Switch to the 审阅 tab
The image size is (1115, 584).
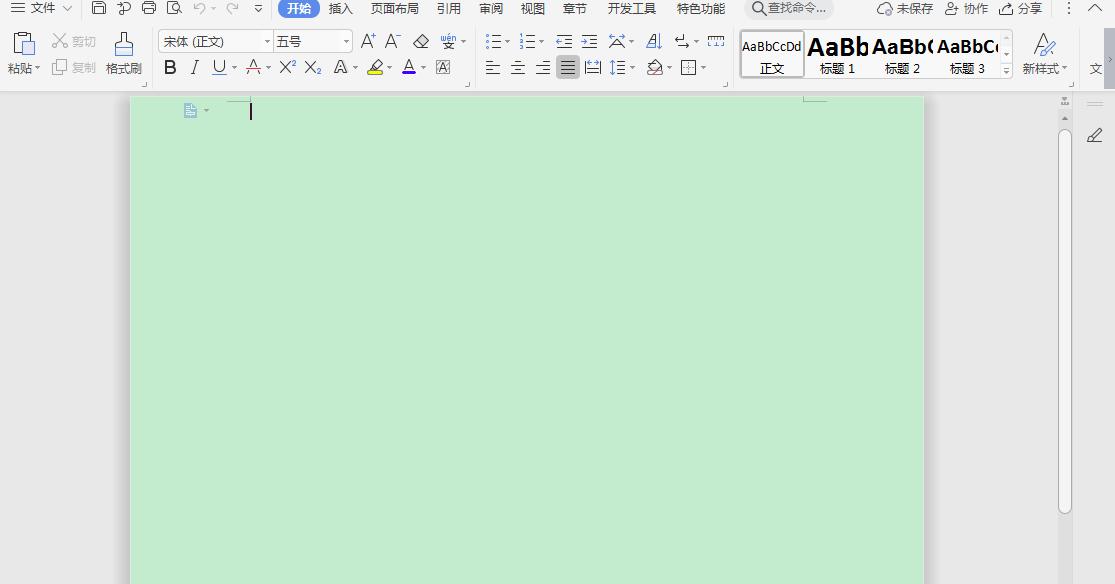491,9
